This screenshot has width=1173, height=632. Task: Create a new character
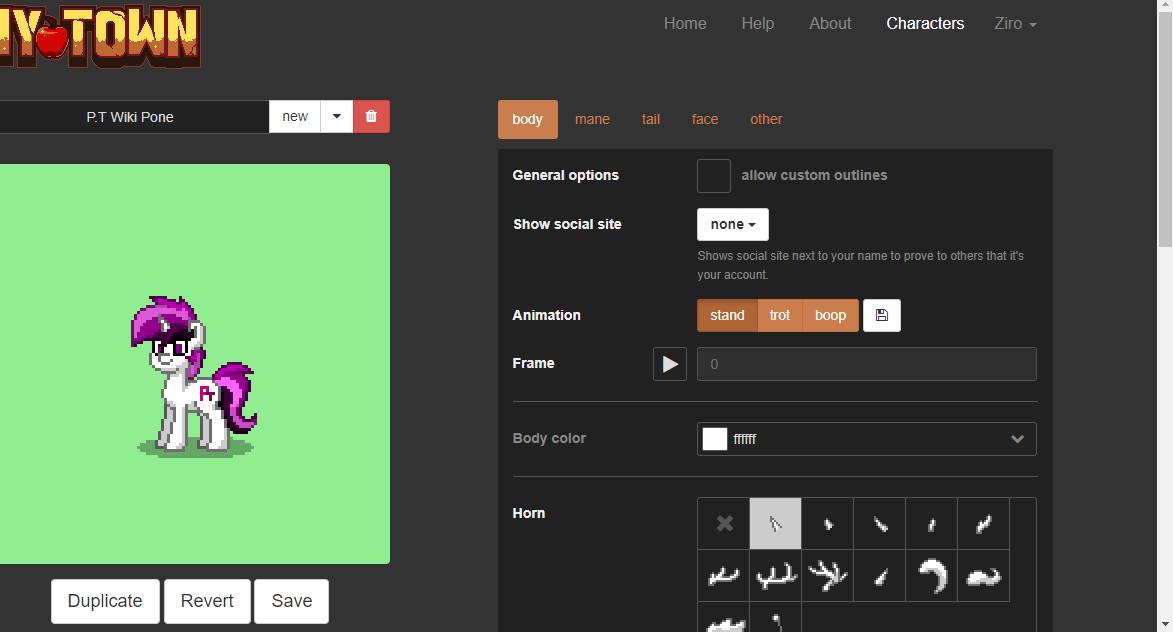[x=295, y=117]
